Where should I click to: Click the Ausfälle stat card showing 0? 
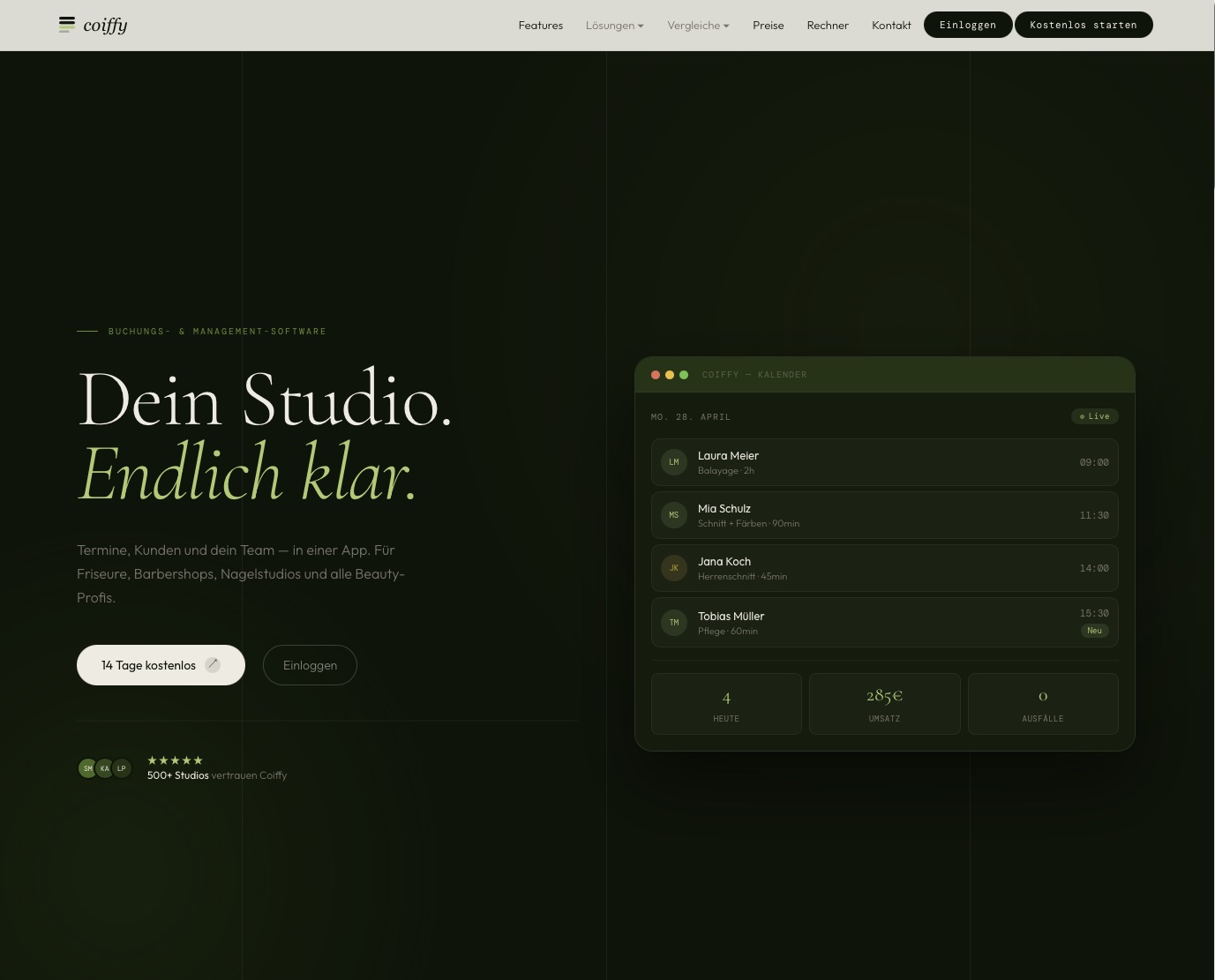1043,704
